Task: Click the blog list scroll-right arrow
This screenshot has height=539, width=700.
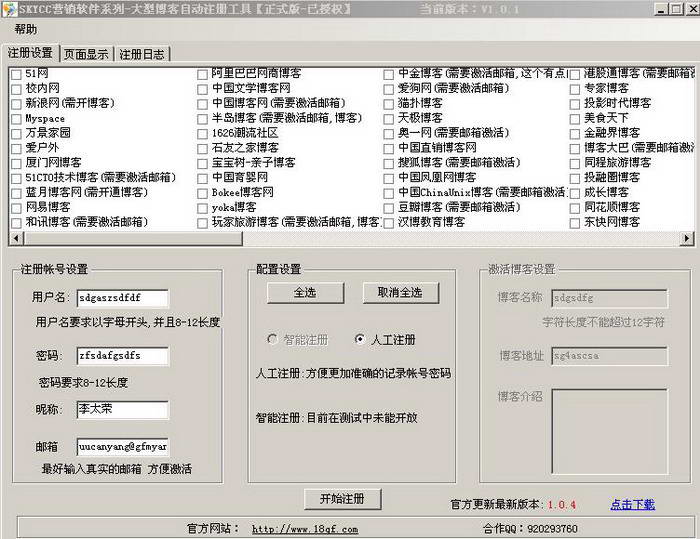Action: (x=687, y=238)
